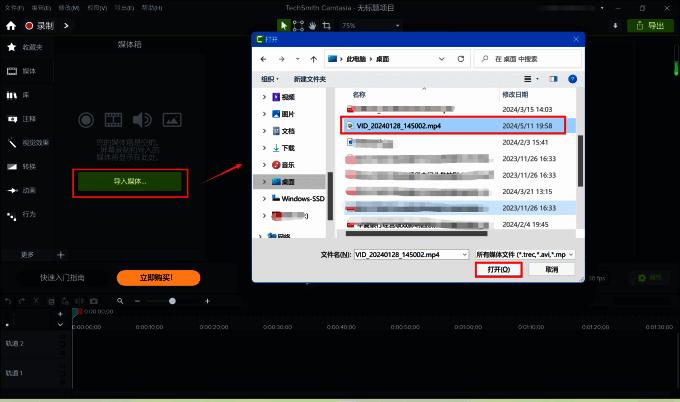This screenshot has width=680, height=402.
Task: Open the 视觉效果 visual effects panel
Action: click(26, 143)
